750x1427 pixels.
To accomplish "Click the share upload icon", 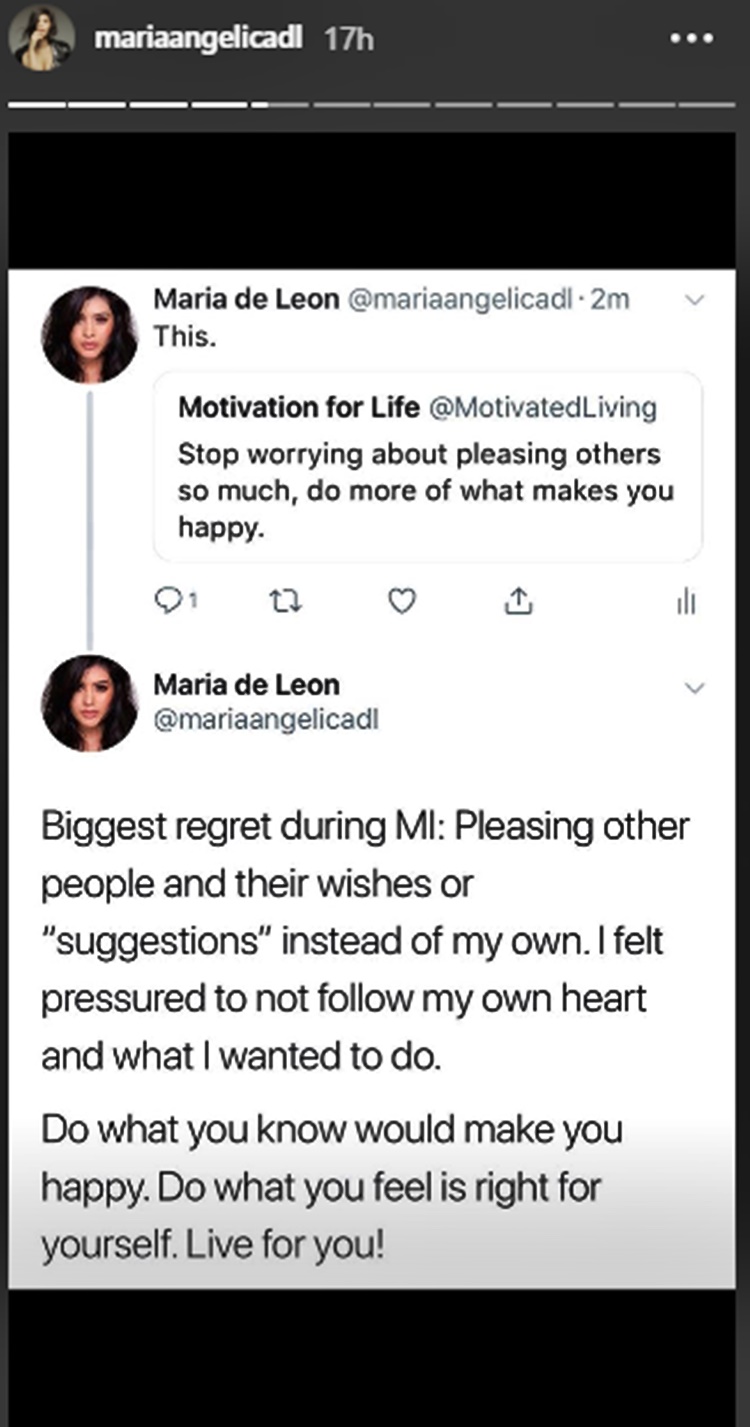I will click(516, 600).
